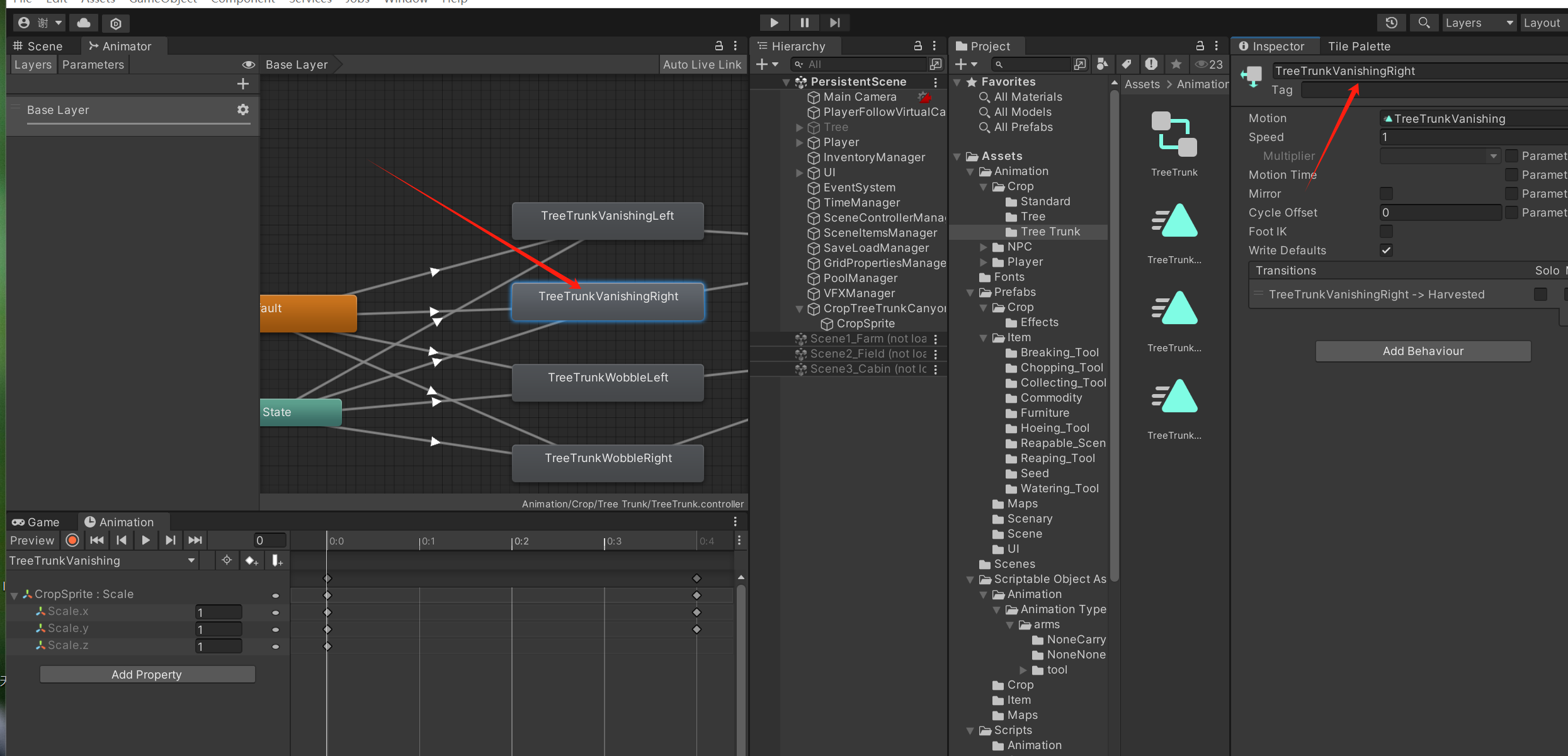This screenshot has width=1568, height=756.
Task: Toggle the Foot IK checkbox
Action: click(1386, 231)
